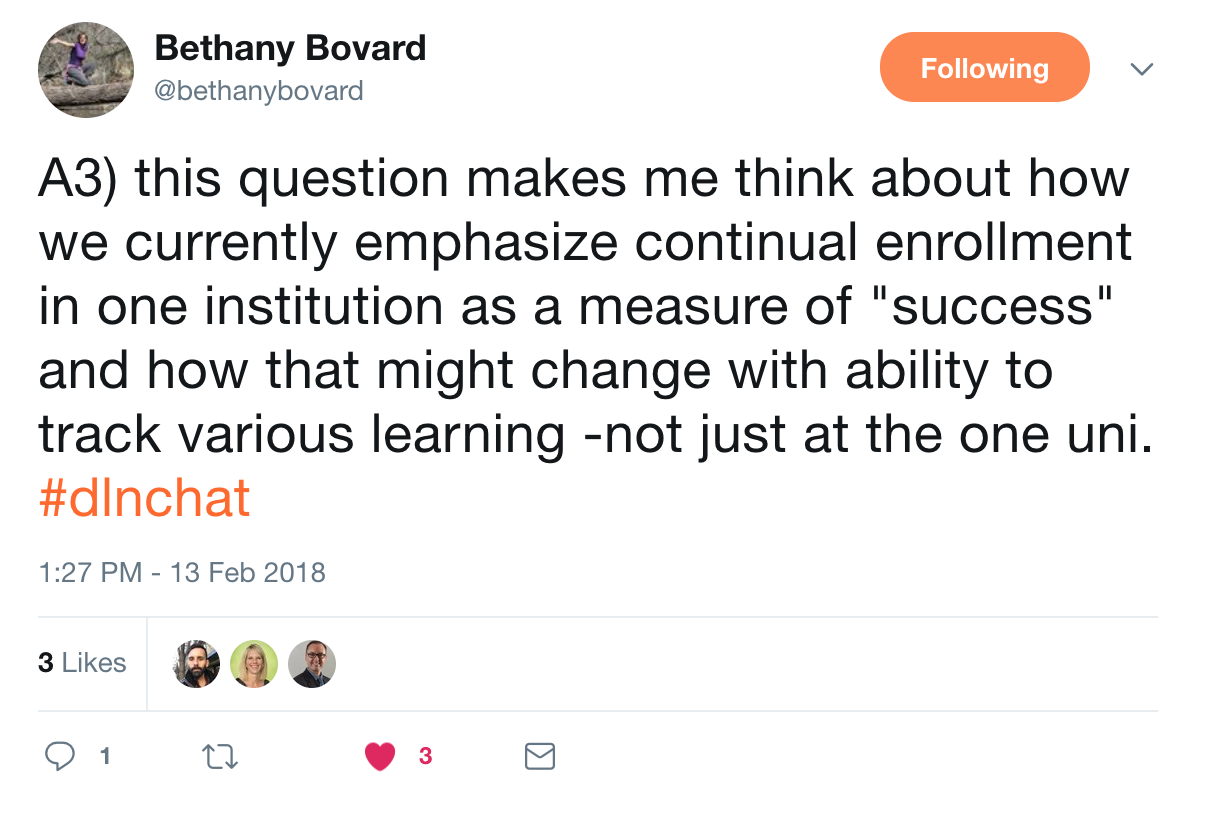Show the 3 Likes list
Screen dimensions: 1214x822
[x=82, y=663]
